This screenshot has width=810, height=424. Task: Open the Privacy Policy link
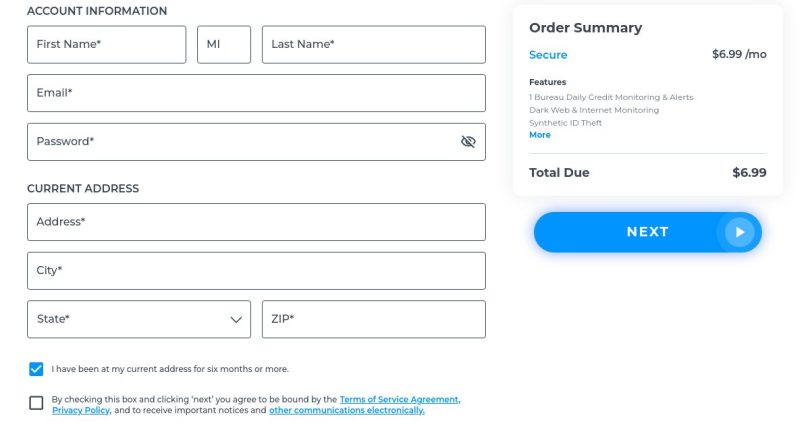click(81, 410)
